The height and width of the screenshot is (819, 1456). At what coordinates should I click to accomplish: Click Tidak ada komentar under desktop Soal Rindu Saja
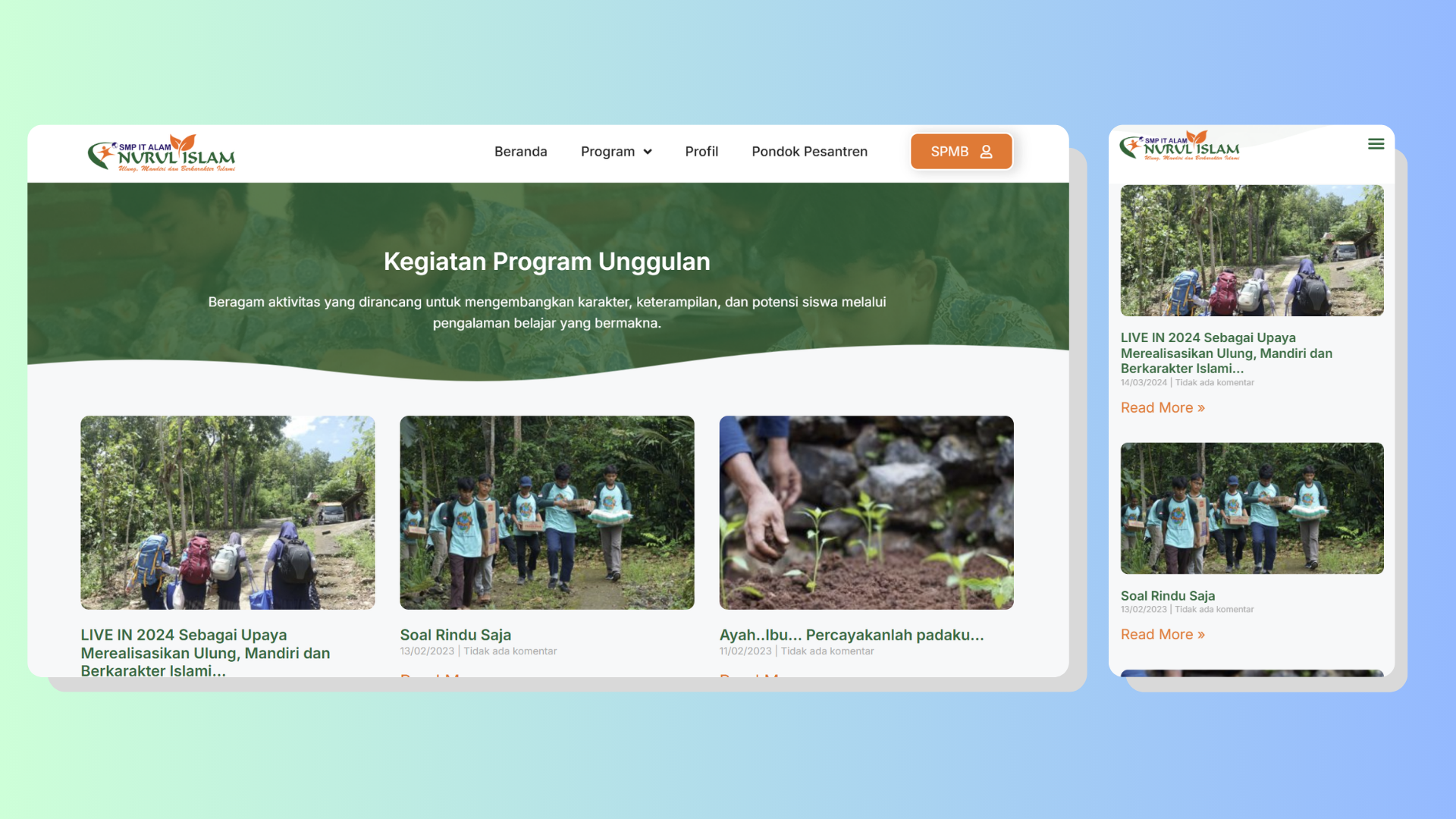click(x=510, y=651)
